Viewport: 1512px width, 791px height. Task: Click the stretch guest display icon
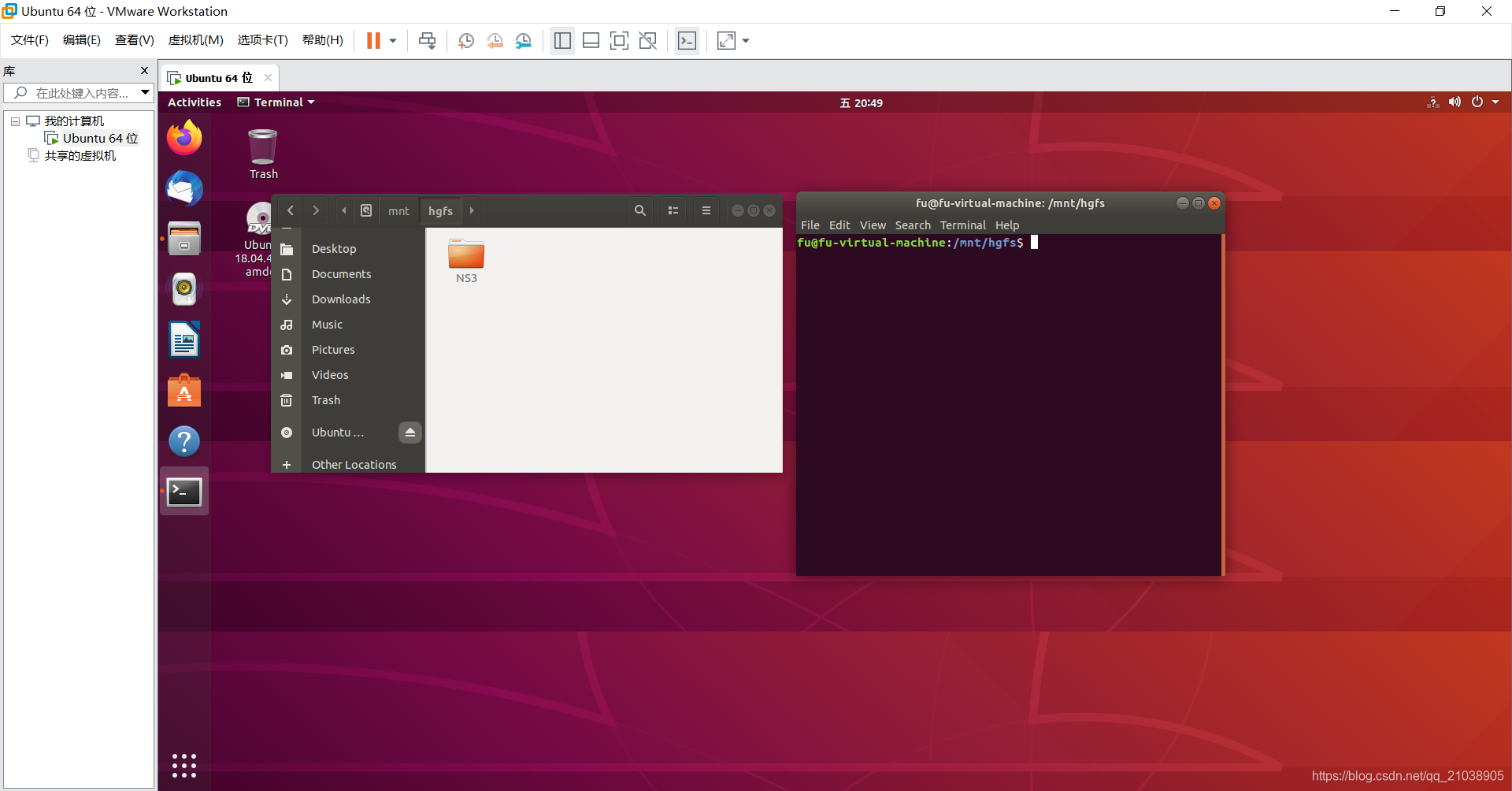coord(726,41)
